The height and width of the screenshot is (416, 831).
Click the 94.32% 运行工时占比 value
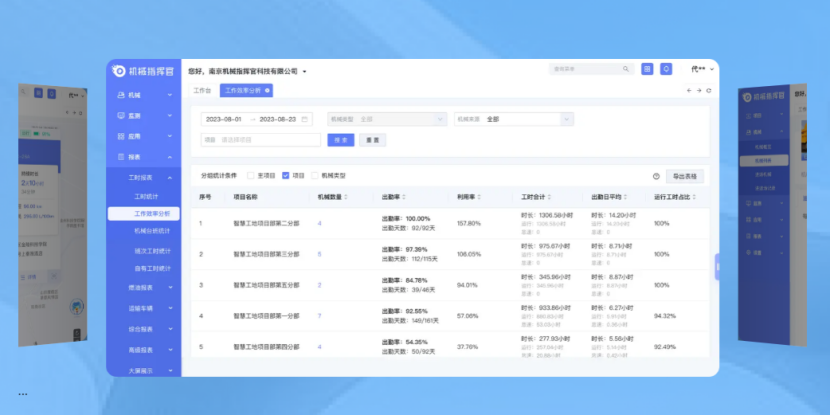tap(665, 316)
